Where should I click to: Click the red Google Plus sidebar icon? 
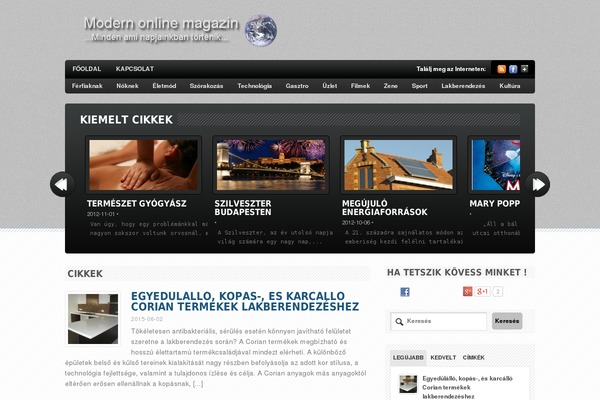tap(468, 292)
